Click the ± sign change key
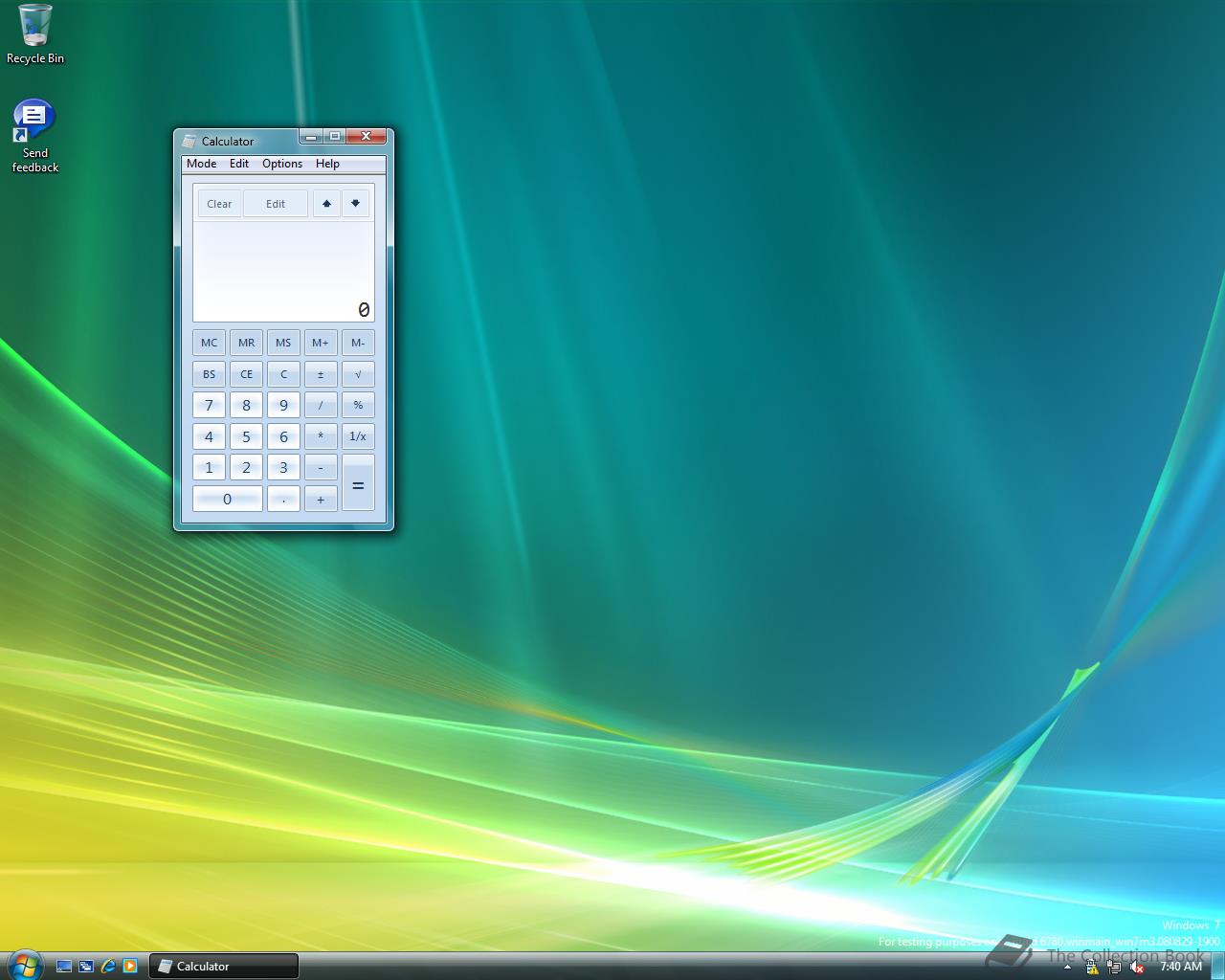 click(x=321, y=374)
